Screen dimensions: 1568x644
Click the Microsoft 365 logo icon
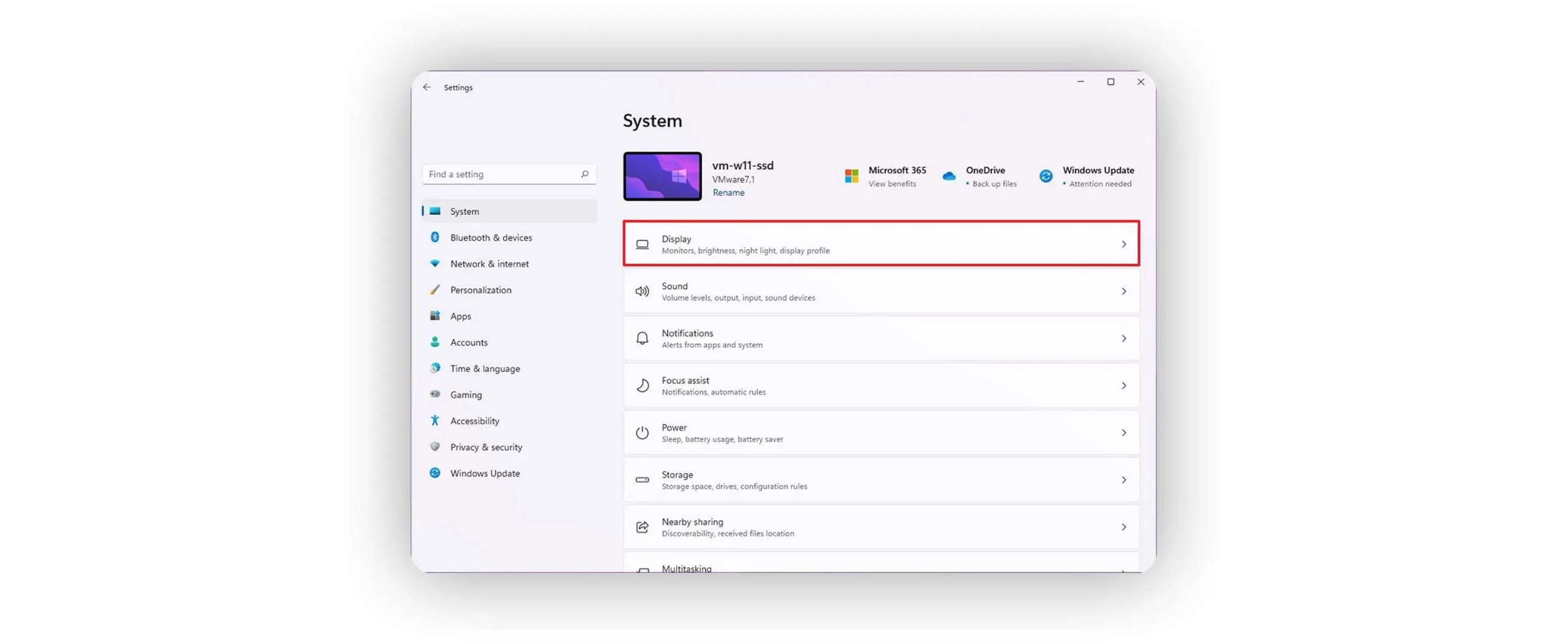[x=851, y=176]
